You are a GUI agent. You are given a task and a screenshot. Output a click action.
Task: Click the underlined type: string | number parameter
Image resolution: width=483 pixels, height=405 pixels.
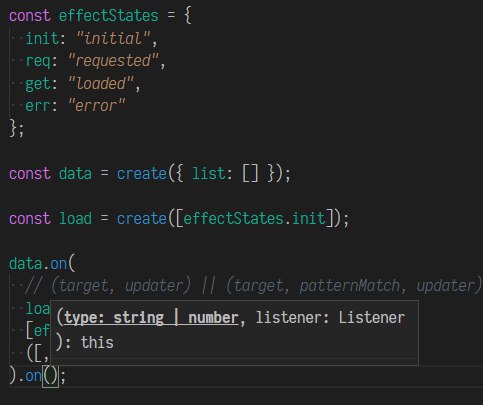point(151,318)
